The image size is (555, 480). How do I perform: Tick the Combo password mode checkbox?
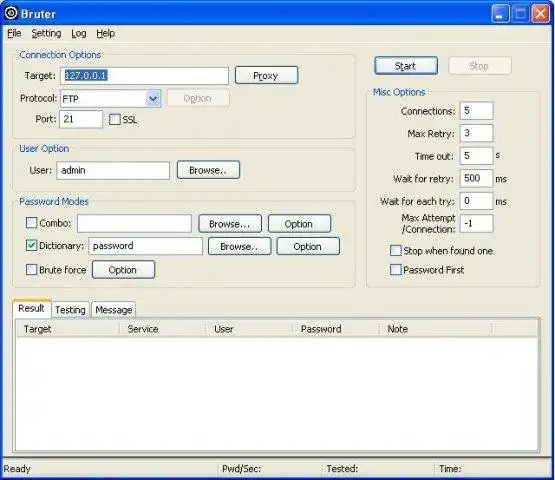click(x=32, y=223)
